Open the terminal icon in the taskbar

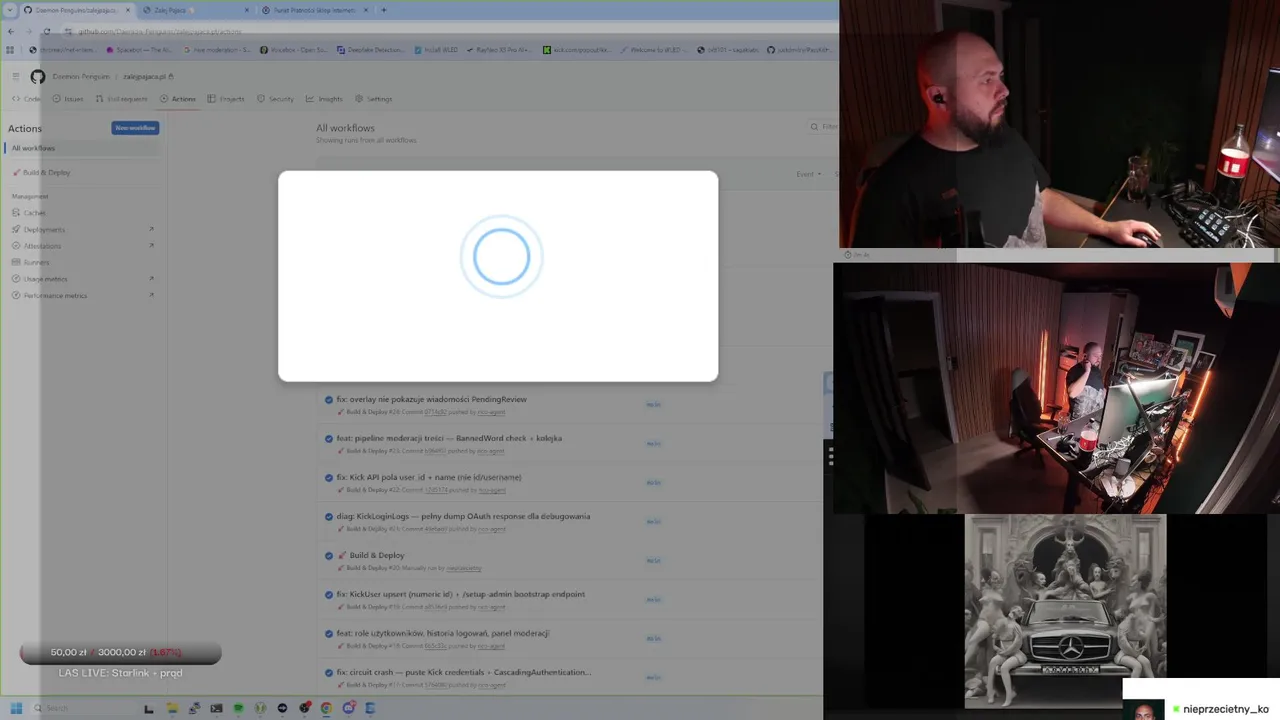(x=216, y=708)
